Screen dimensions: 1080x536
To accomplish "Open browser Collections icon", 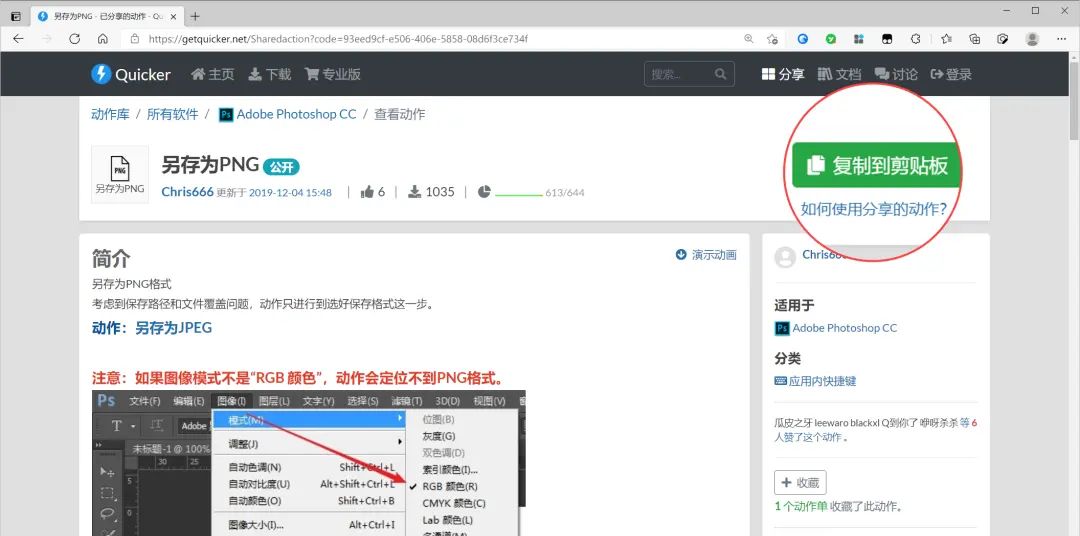I will 975,39.
